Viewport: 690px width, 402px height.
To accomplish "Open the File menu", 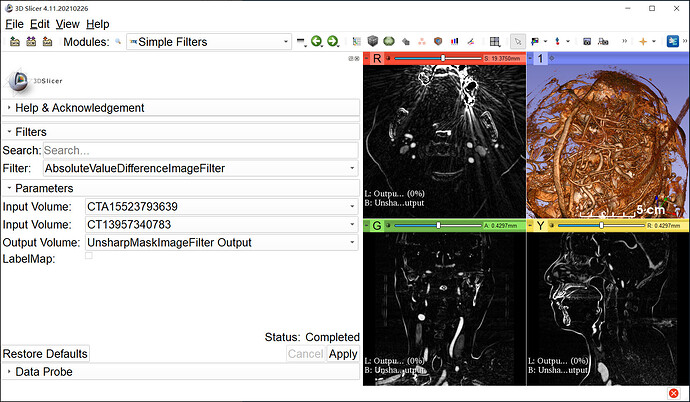I will coord(14,23).
